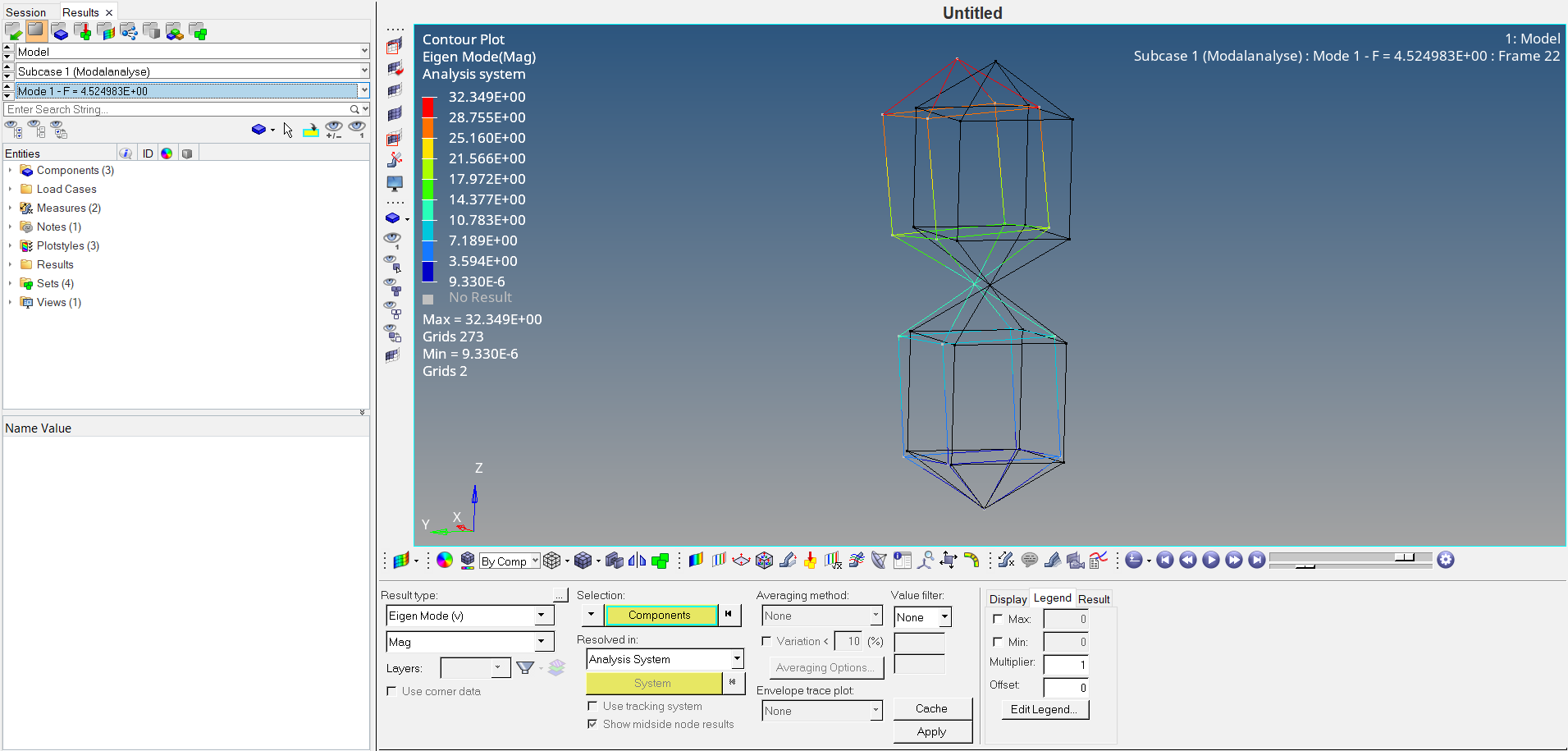Viewport: 1568px width, 751px height.
Task: Open the Edit Legend dialog
Action: click(x=1045, y=709)
